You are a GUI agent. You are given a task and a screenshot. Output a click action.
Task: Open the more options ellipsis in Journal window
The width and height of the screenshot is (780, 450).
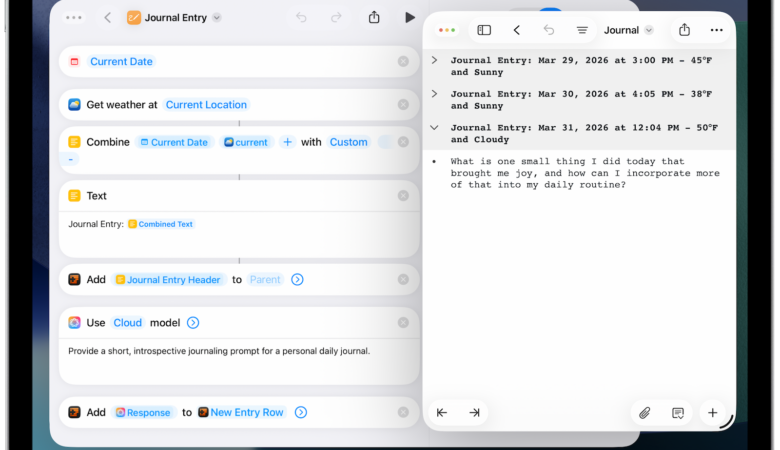coord(716,30)
